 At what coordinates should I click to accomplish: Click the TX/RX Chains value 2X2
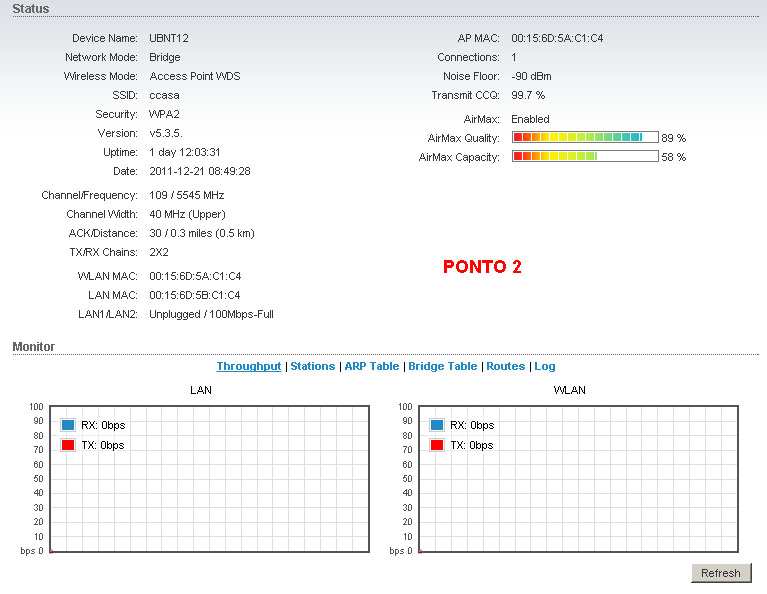click(158, 252)
